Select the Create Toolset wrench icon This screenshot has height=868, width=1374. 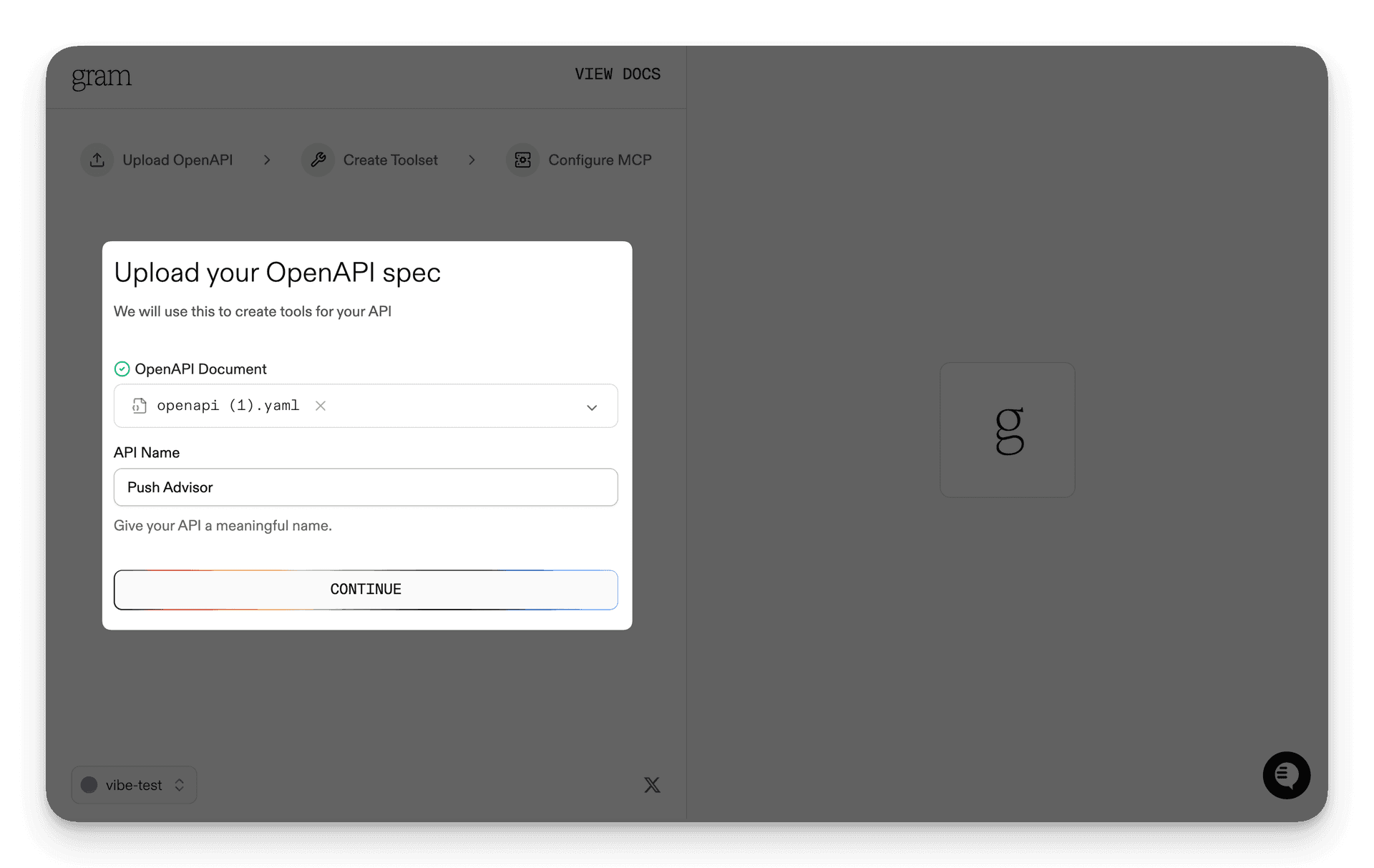(318, 160)
